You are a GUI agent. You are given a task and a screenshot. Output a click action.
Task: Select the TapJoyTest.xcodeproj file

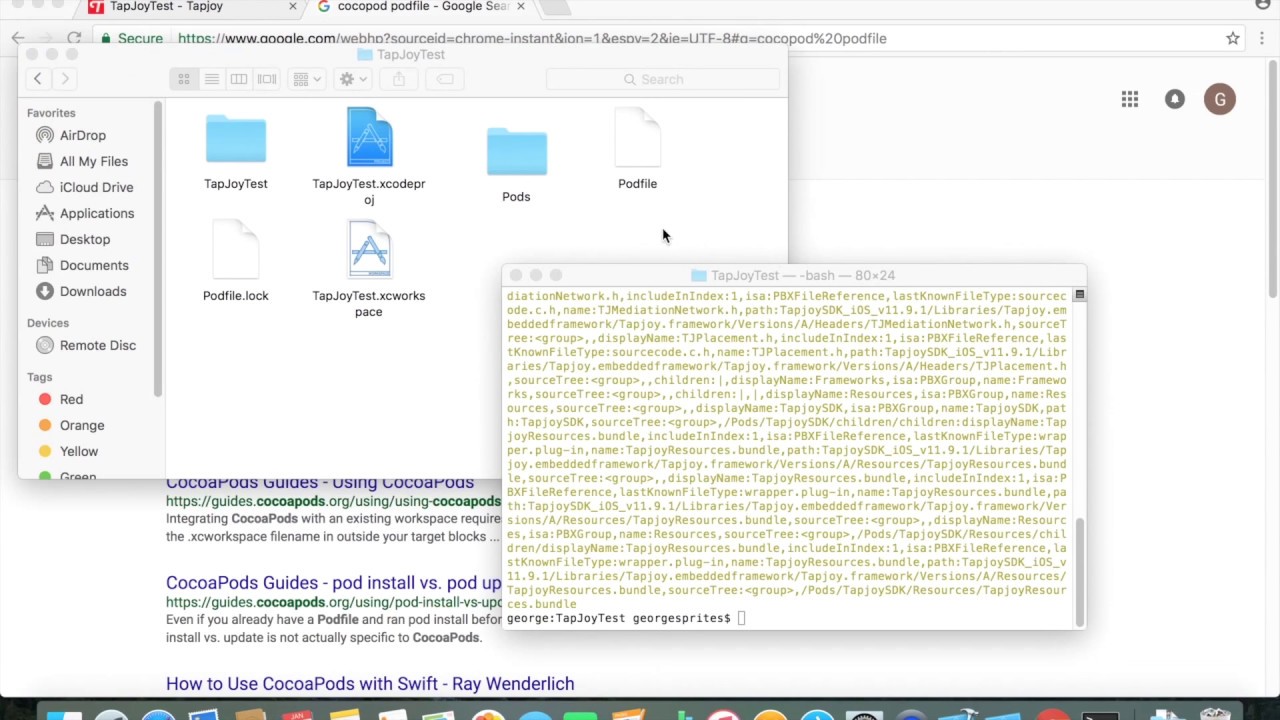[x=369, y=138]
